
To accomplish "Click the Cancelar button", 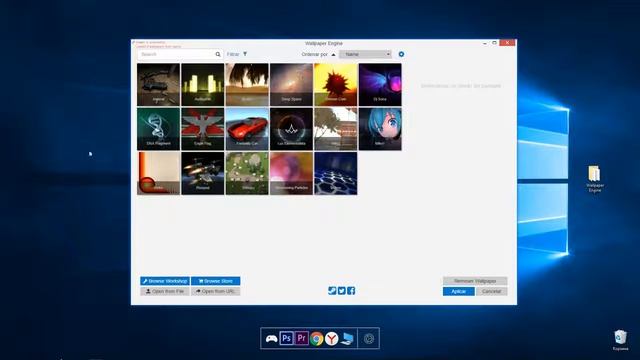I will tap(491, 291).
